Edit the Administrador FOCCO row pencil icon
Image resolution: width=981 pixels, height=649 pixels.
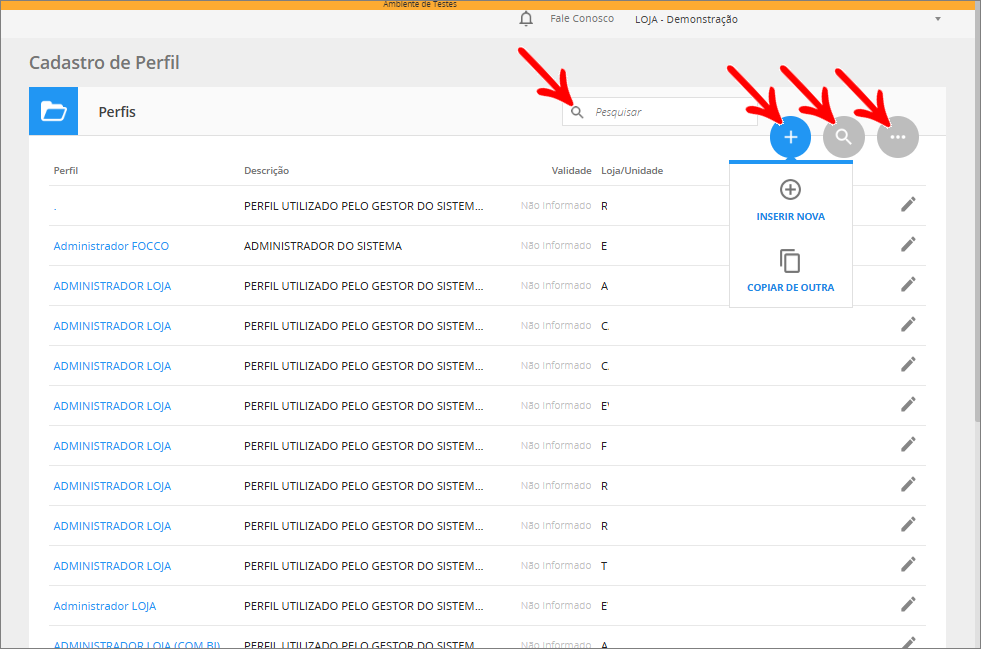coord(908,244)
